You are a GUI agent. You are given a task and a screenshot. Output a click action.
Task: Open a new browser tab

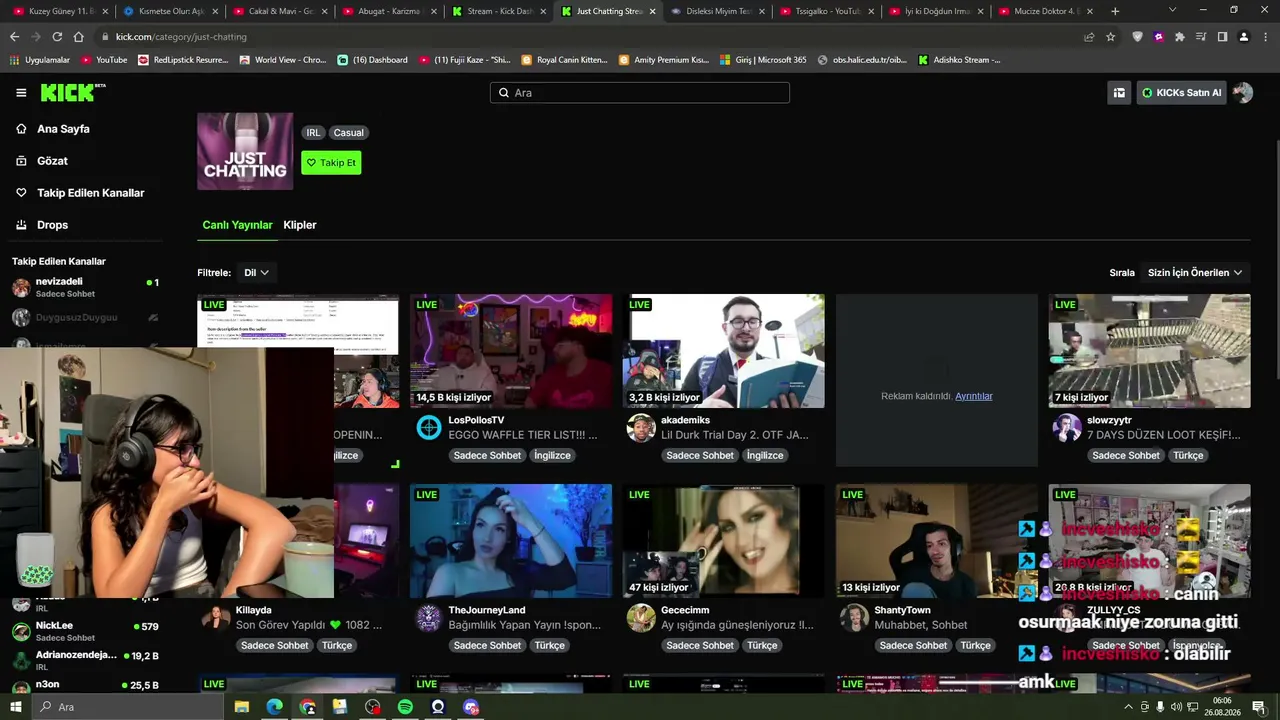[1115, 11]
